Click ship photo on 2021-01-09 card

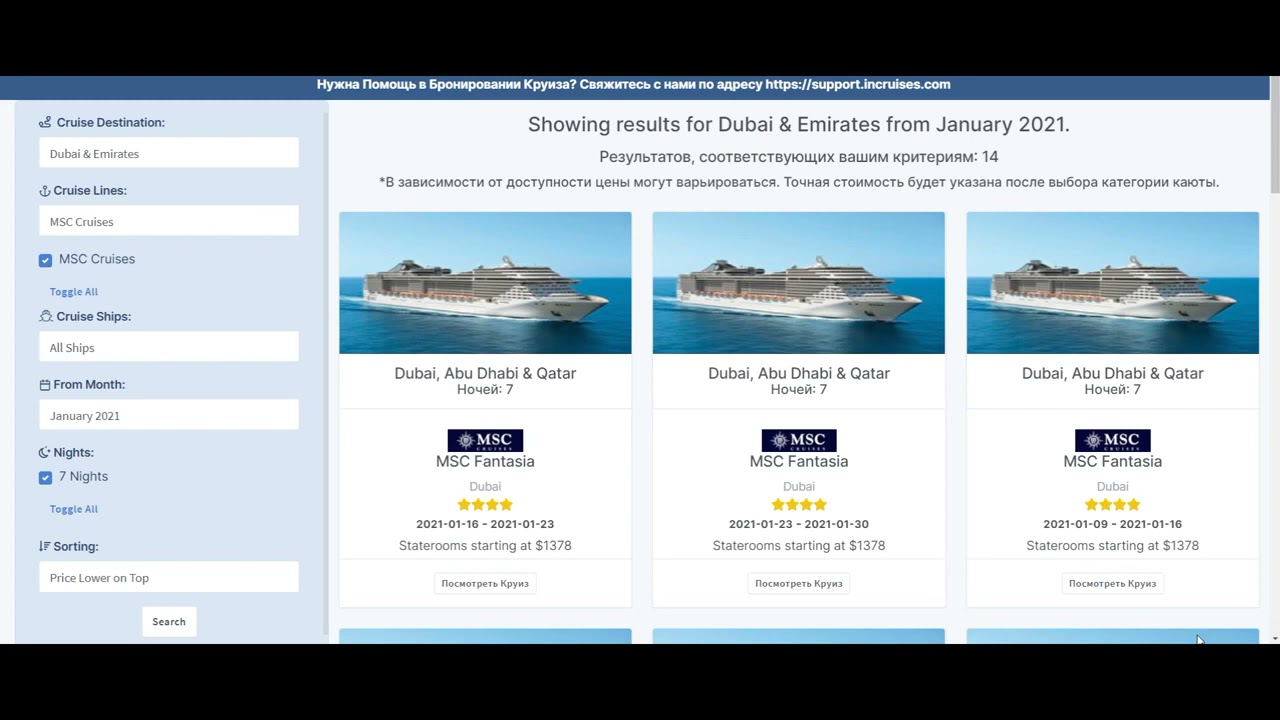pyautogui.click(x=1112, y=283)
